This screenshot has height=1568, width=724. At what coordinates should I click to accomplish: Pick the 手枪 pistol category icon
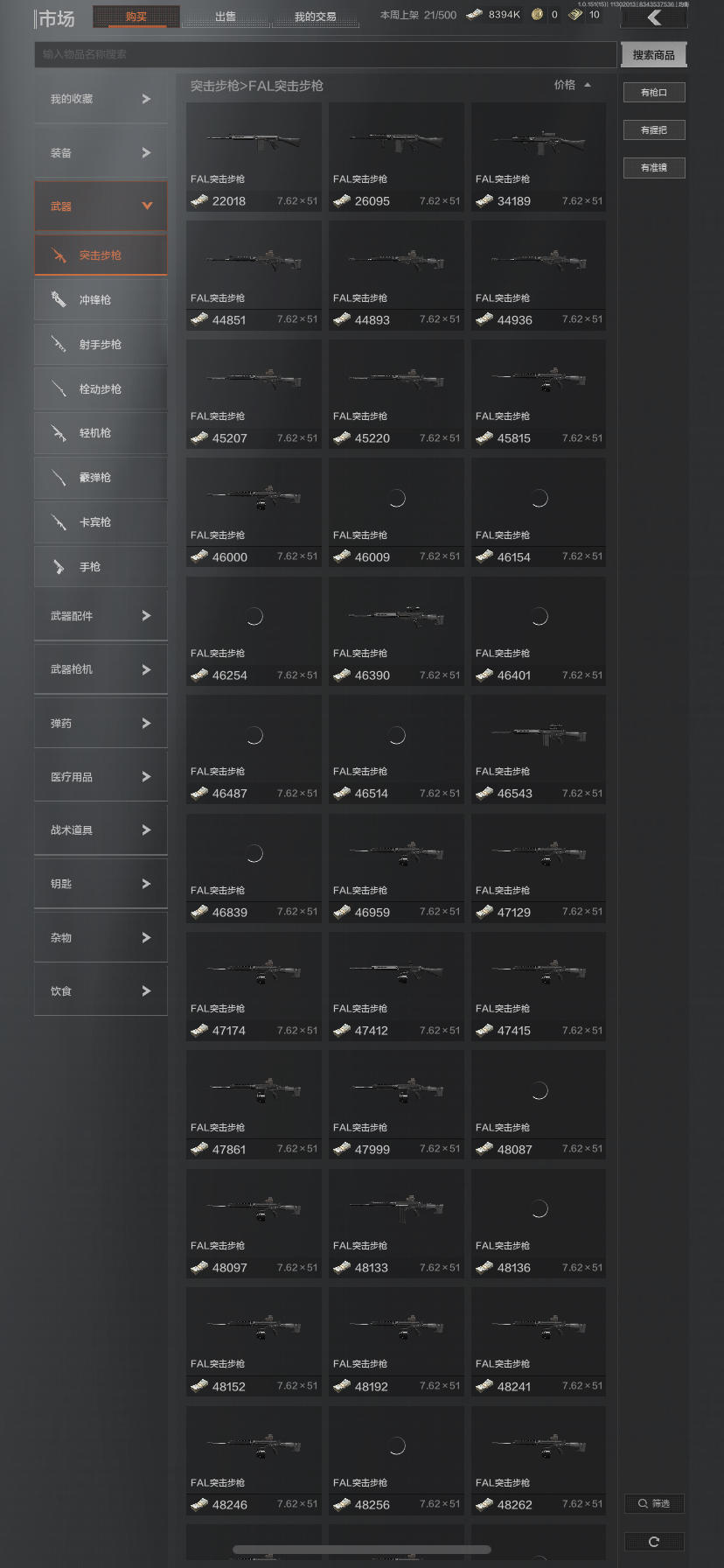59,567
